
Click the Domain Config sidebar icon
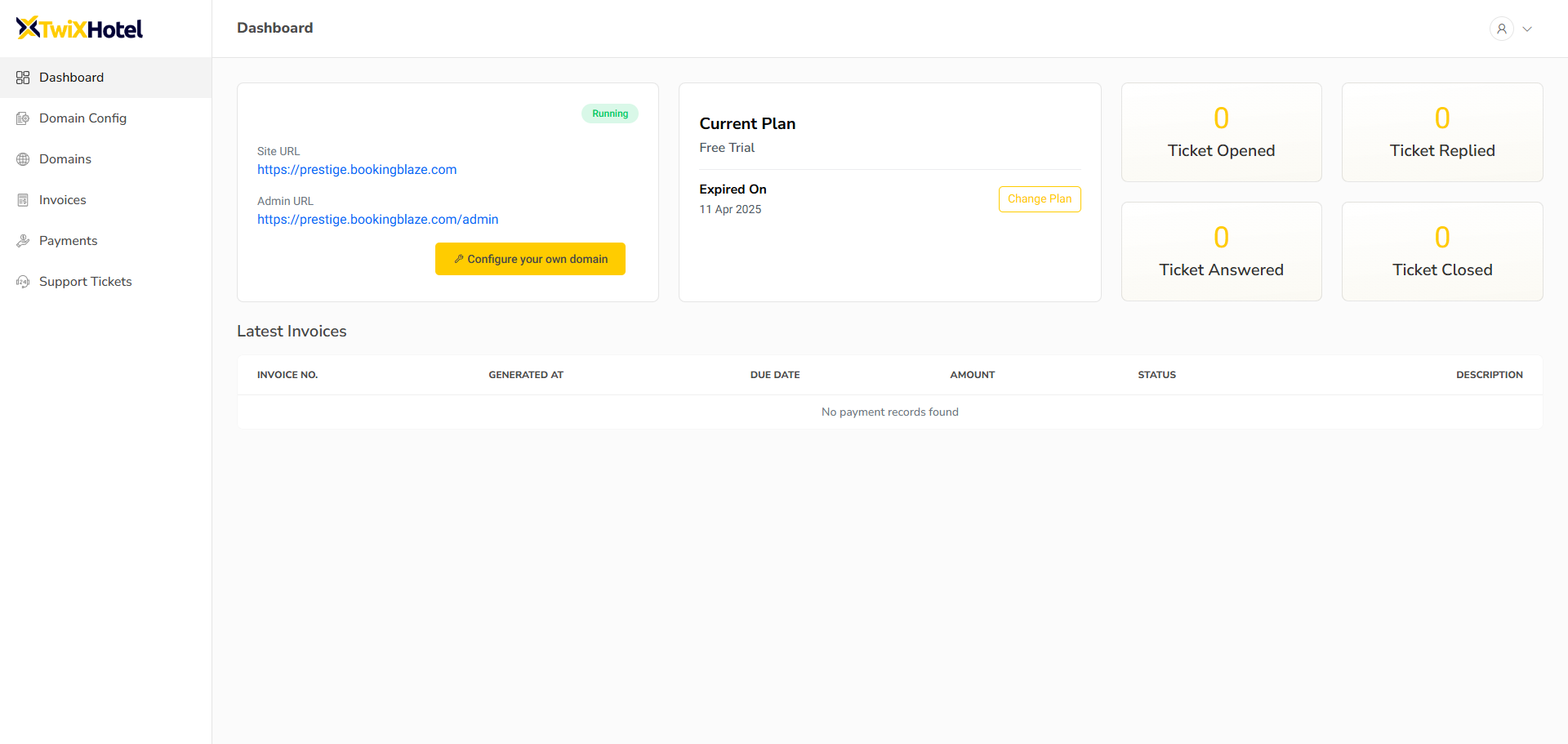click(x=23, y=118)
